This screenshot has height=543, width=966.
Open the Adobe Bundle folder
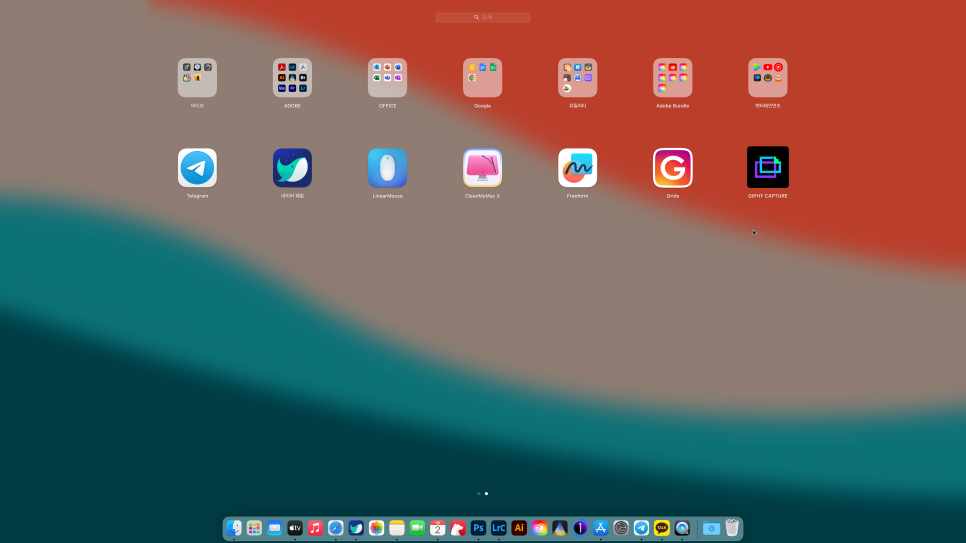click(x=673, y=78)
